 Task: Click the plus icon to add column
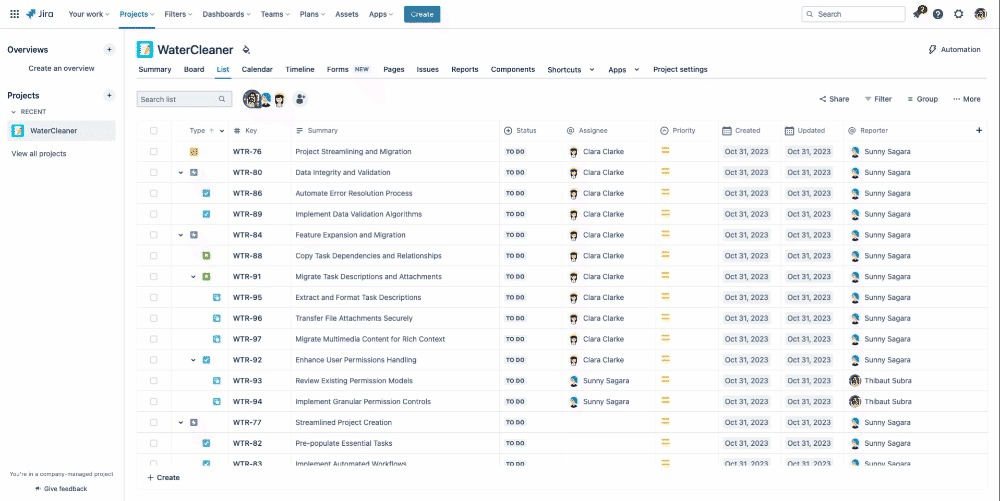click(979, 130)
